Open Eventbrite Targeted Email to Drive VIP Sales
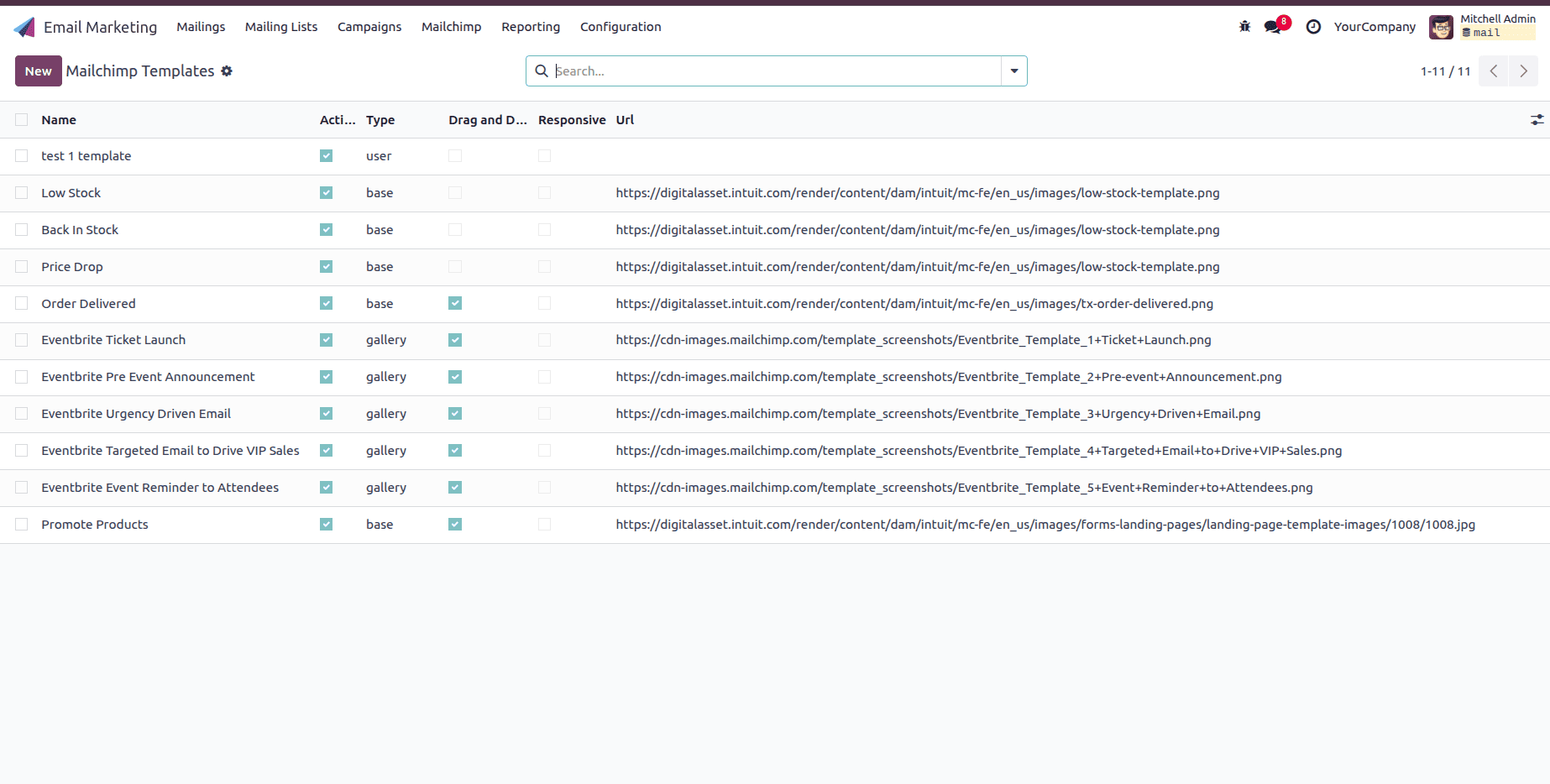Image resolution: width=1550 pixels, height=784 pixels. pos(170,451)
